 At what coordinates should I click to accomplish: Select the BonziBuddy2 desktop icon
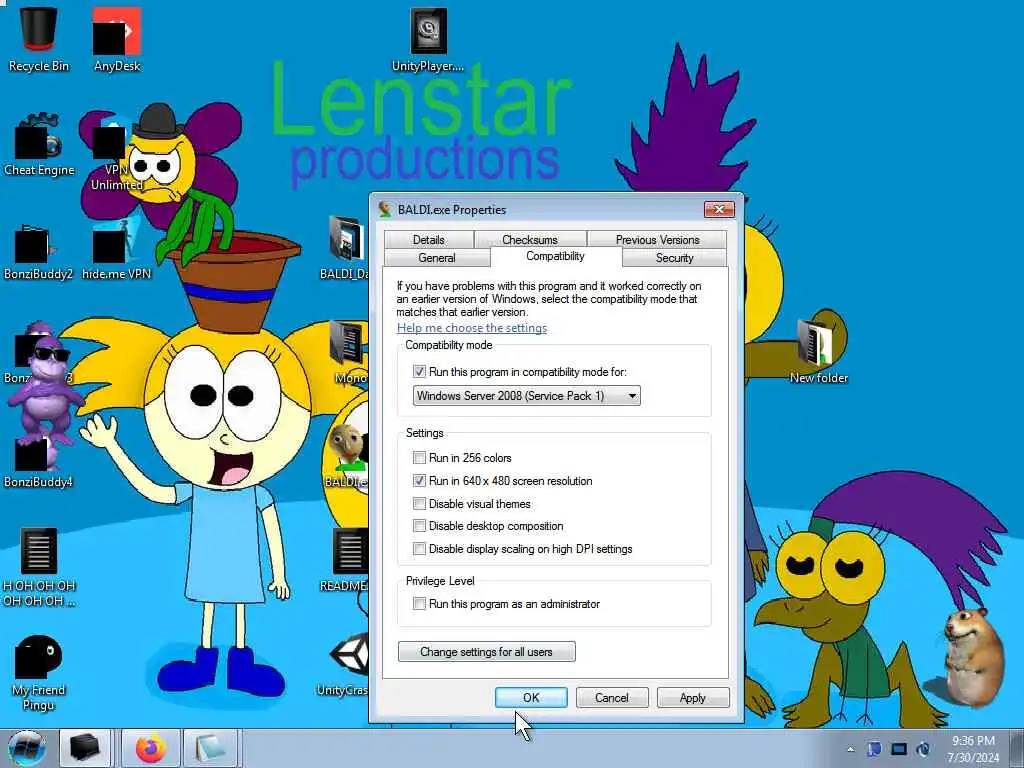pos(39,251)
